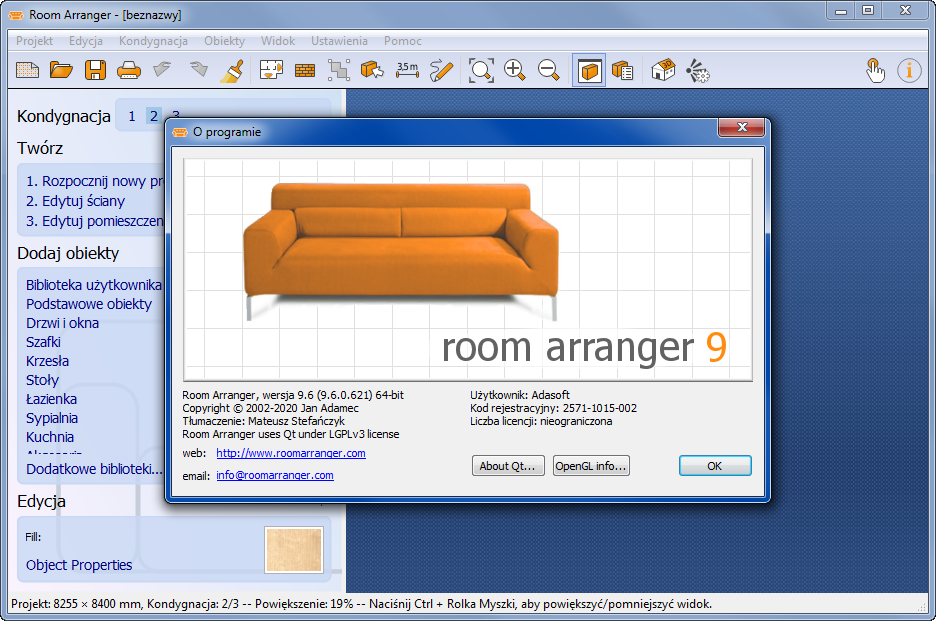Click the wood Fill texture swatch

(294, 550)
